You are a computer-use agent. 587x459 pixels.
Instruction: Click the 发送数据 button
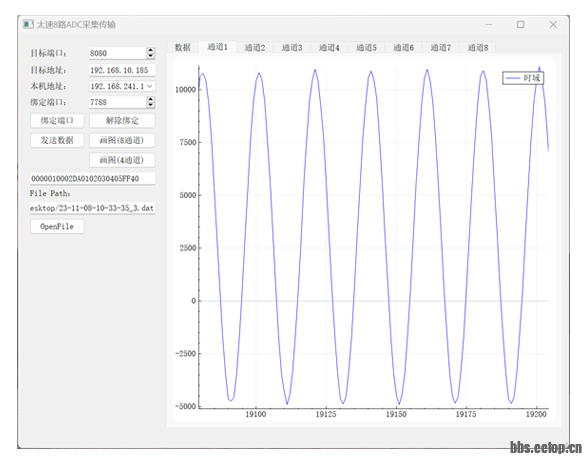57,140
